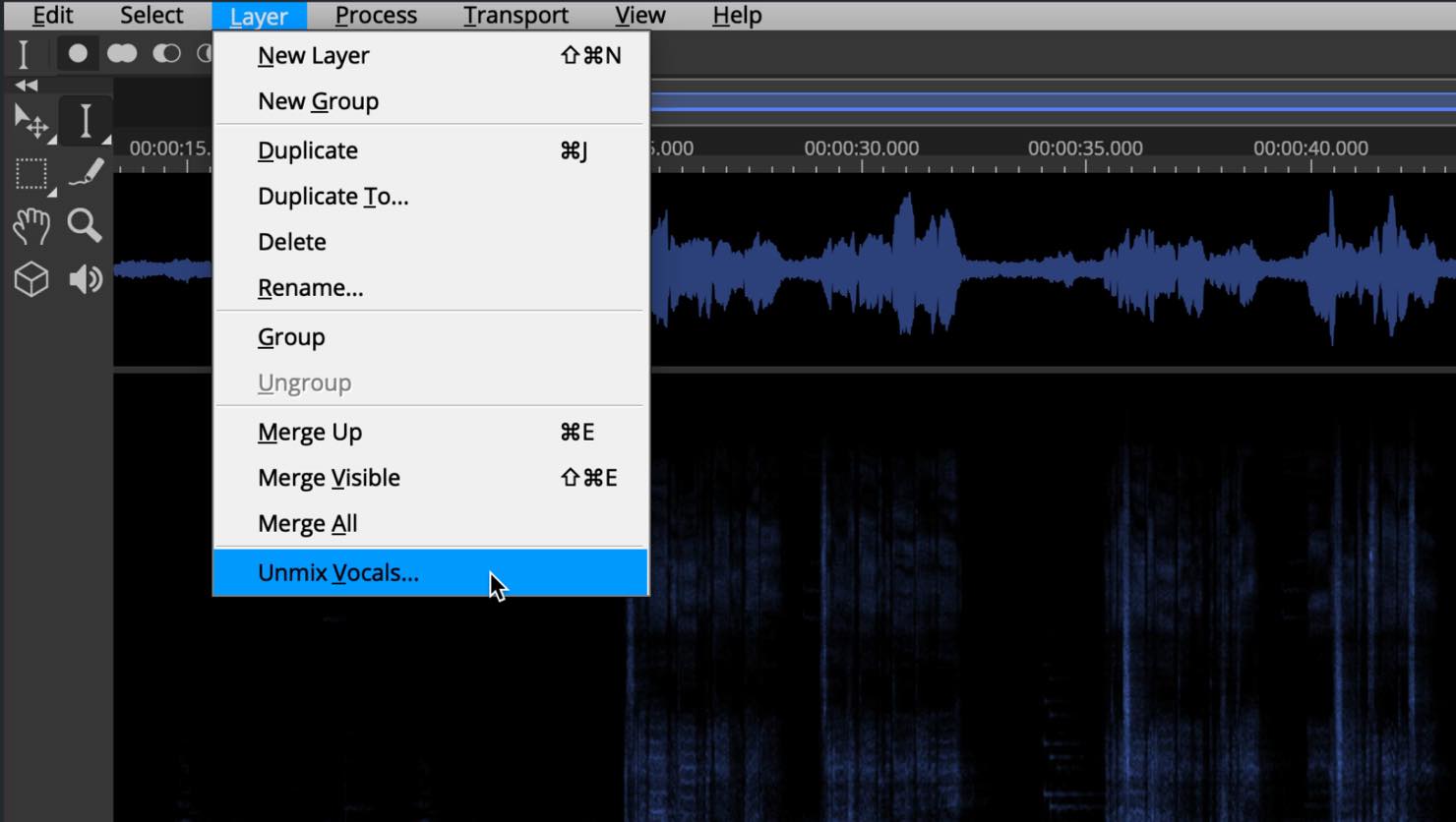The height and width of the screenshot is (822, 1456).
Task: Open the Help menu
Action: coord(737,15)
